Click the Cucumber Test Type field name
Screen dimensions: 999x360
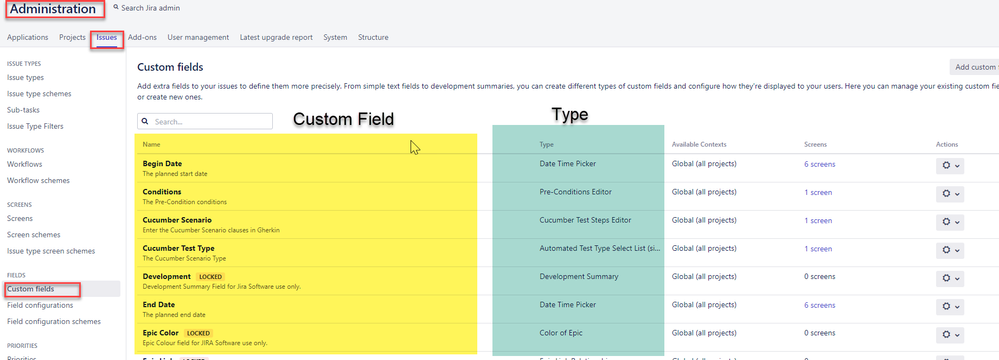tap(178, 248)
